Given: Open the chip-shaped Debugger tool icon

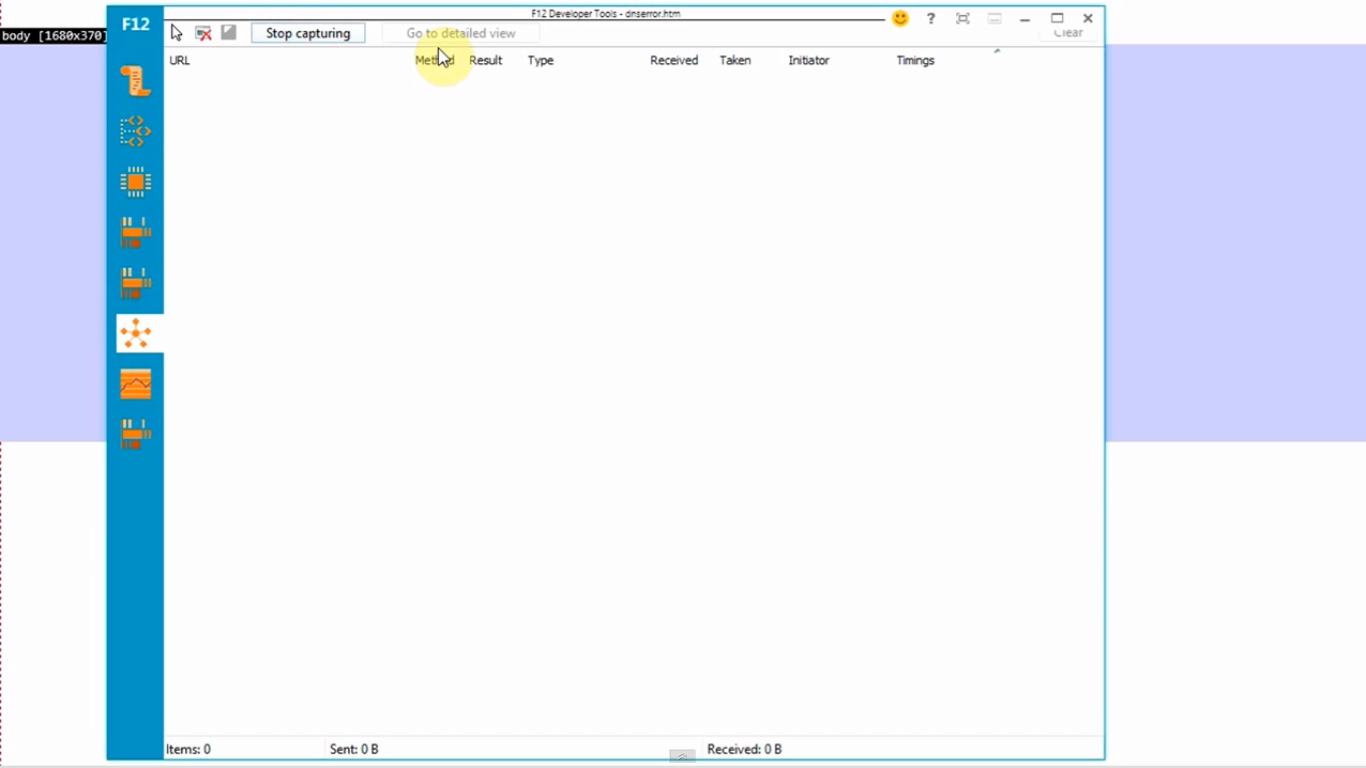Looking at the screenshot, I should pyautogui.click(x=135, y=182).
